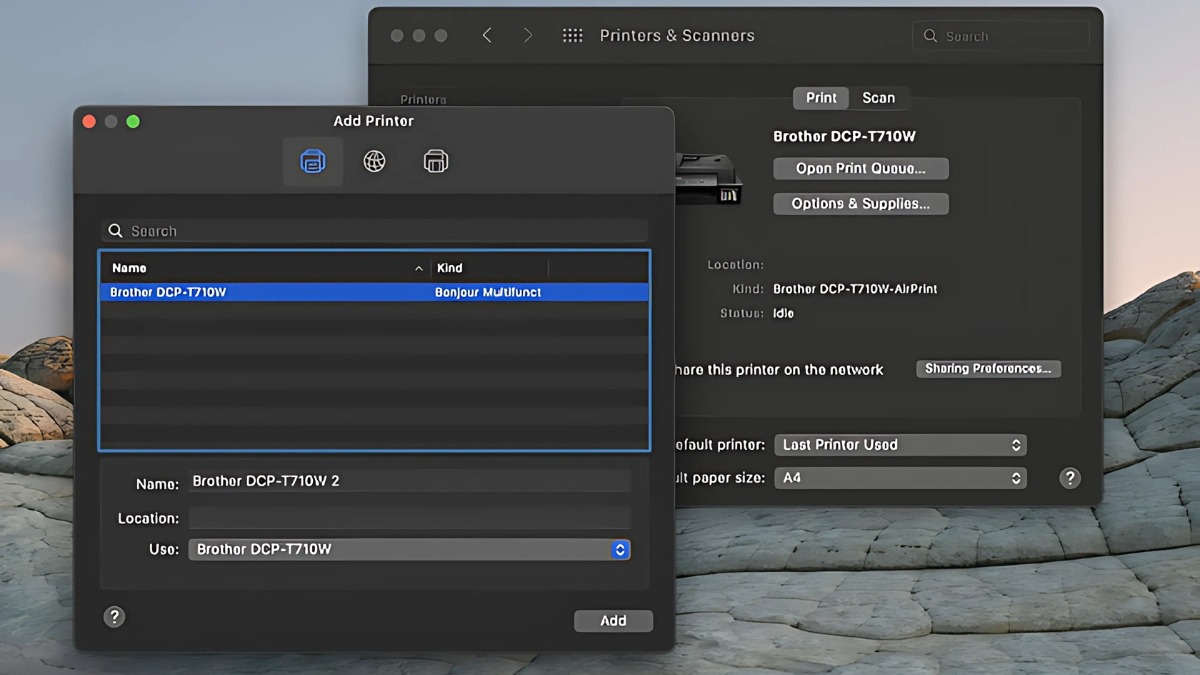Click the Brother printer thumbnail image
This screenshot has width=1200, height=675.
709,178
